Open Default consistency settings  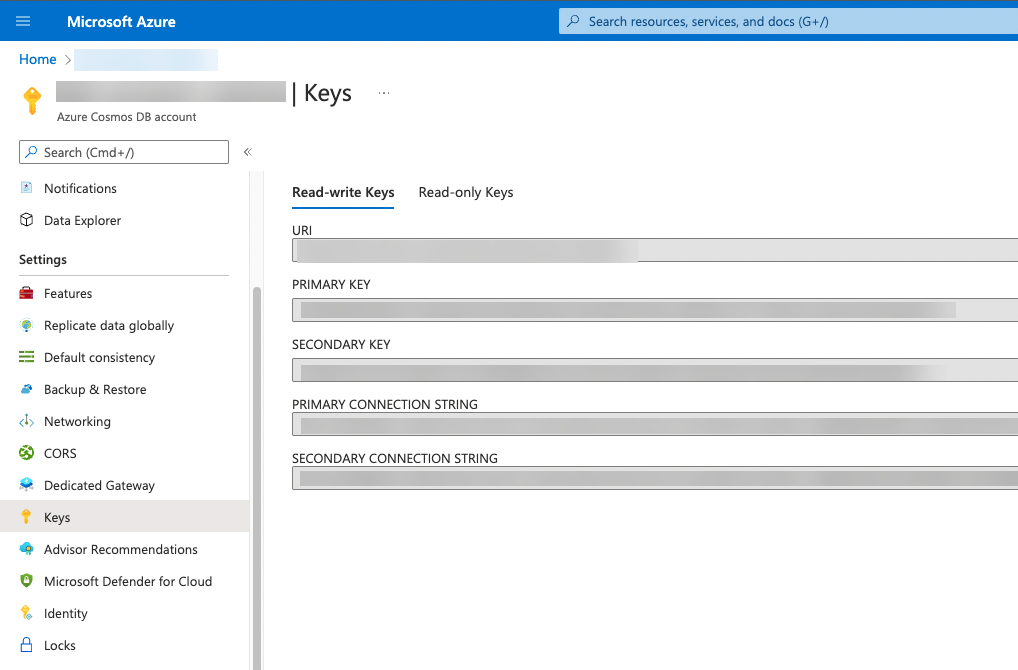99,358
